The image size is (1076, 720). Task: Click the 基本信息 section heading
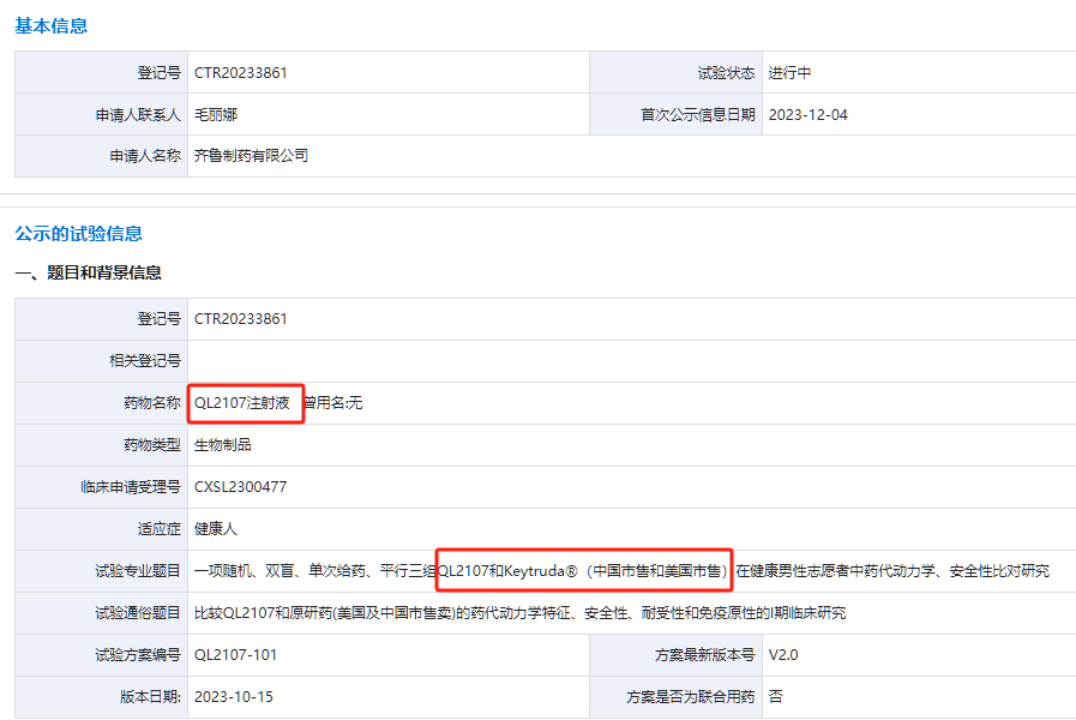(51, 26)
